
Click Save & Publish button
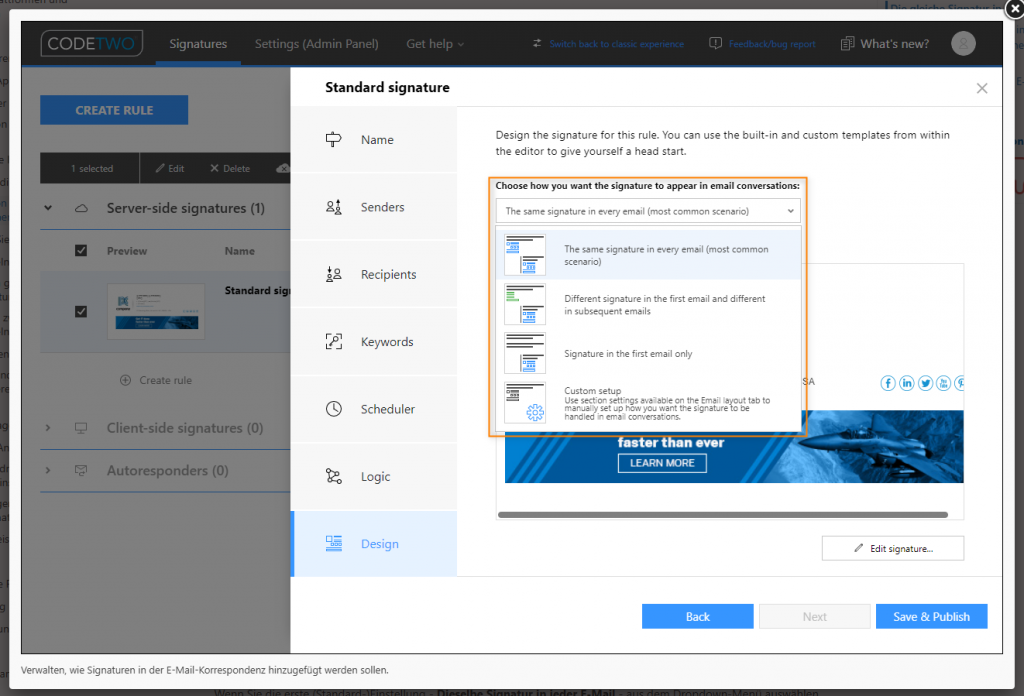pos(931,616)
